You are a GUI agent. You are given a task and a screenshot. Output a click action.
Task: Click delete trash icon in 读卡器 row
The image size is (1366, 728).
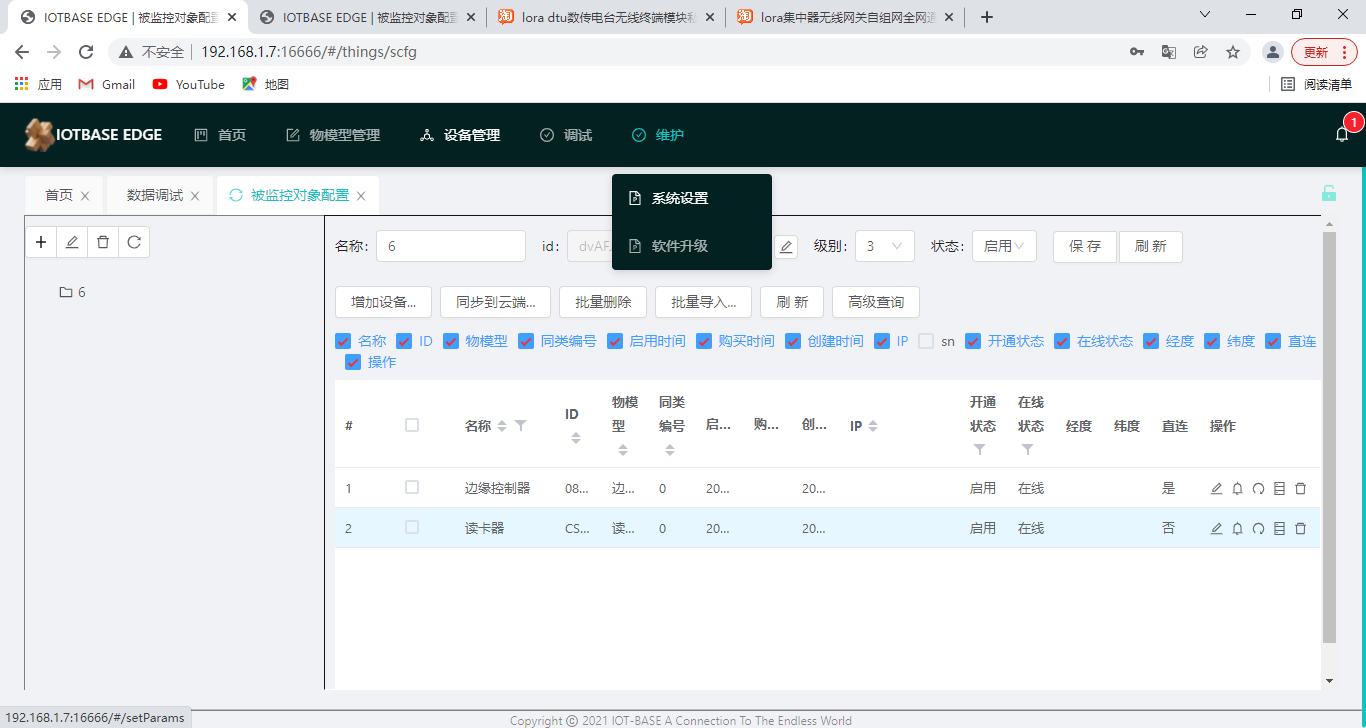click(1300, 529)
